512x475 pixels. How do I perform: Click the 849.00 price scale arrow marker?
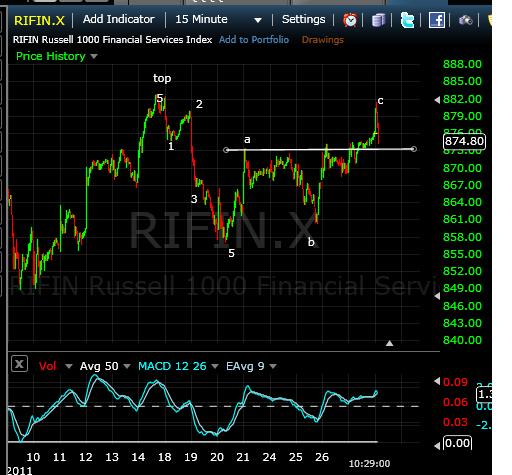coord(437,296)
